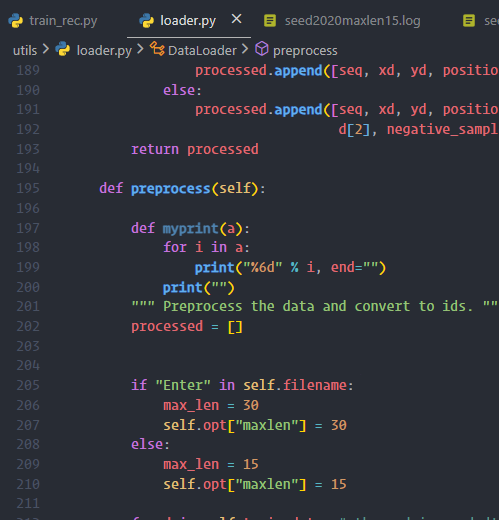
Task: Click the Python icon on train_rec.py tab
Action: pyautogui.click(x=15, y=21)
